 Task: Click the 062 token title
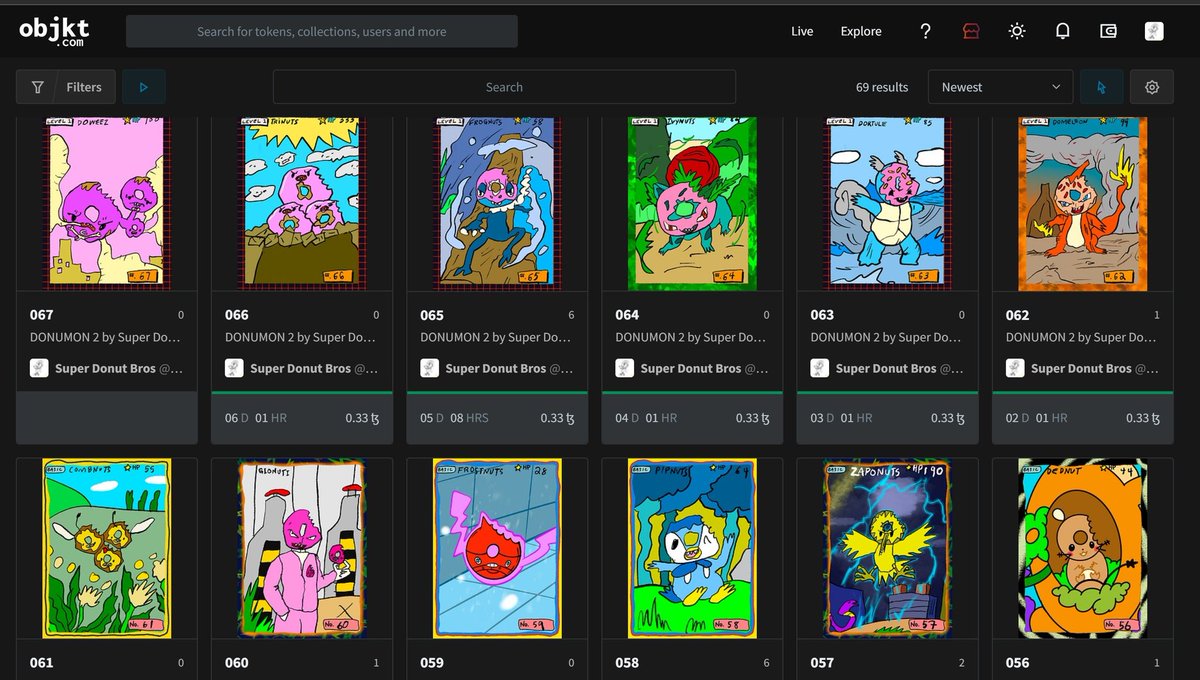point(1017,315)
